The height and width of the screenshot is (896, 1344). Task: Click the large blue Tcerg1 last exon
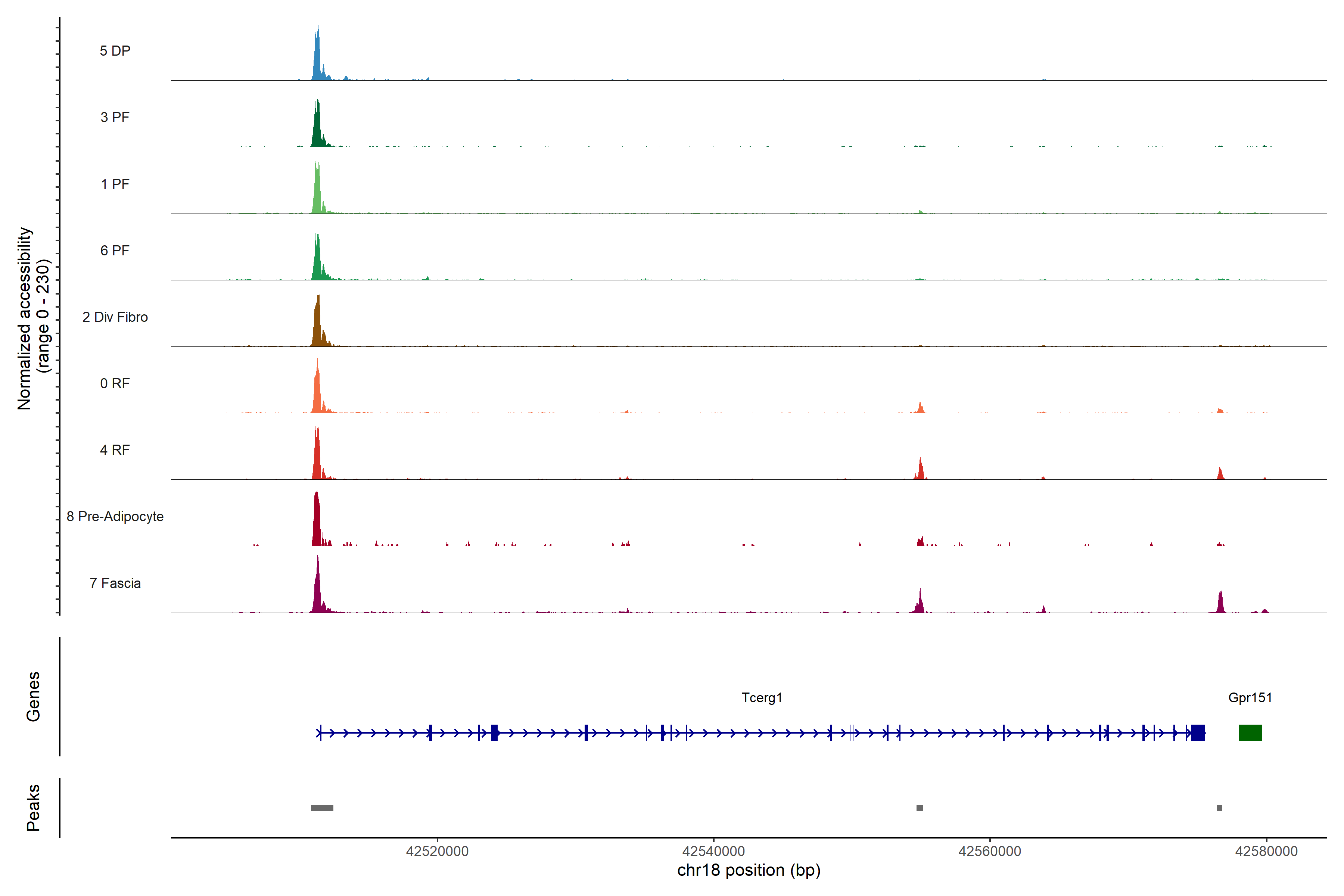tap(1198, 732)
